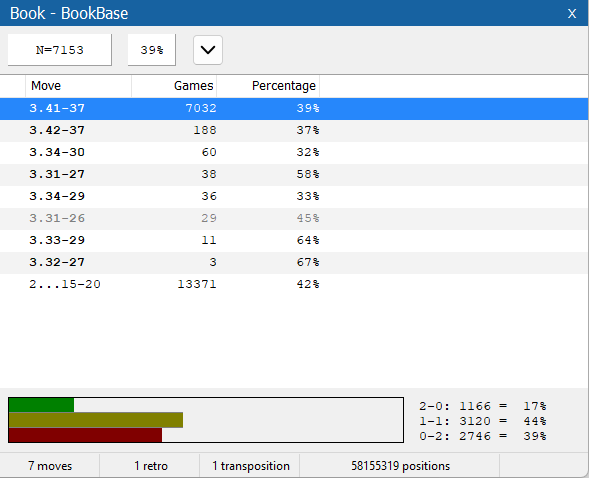
Task: Click the '1 transposition' status entry
Action: 251,466
